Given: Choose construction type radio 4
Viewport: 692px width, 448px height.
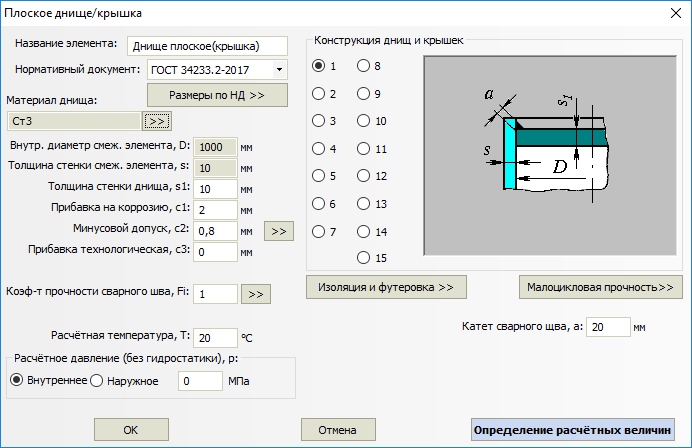Looking at the screenshot, I should (x=318, y=148).
